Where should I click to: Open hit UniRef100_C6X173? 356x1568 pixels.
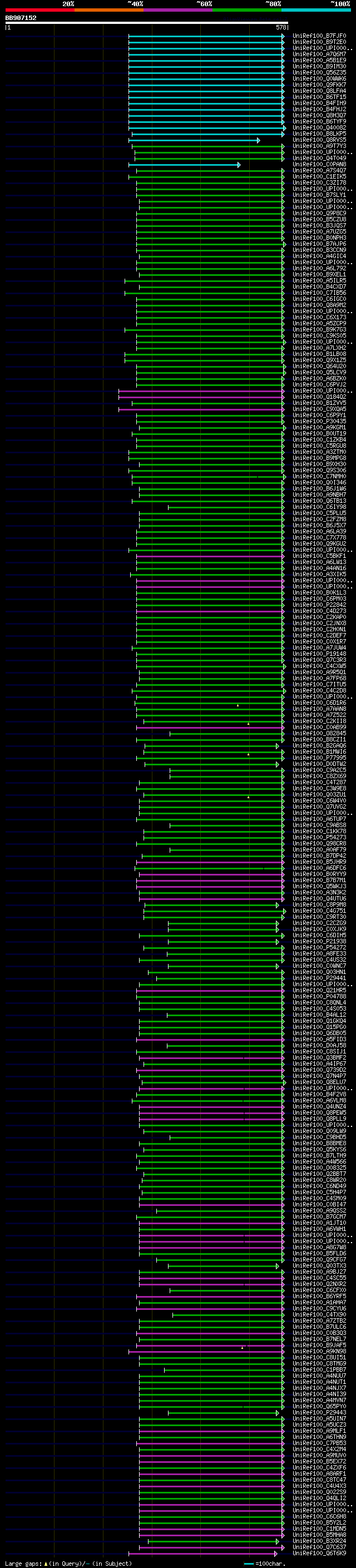tap(319, 317)
